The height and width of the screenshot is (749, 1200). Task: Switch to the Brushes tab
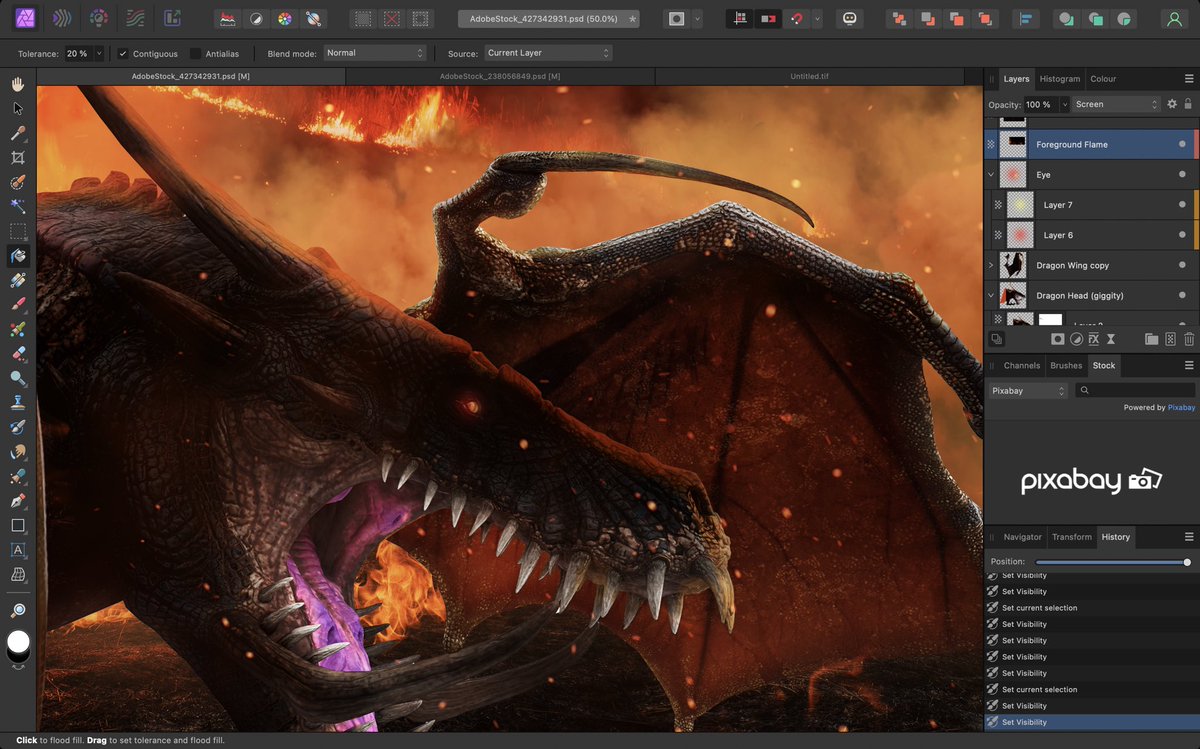[x=1066, y=366]
